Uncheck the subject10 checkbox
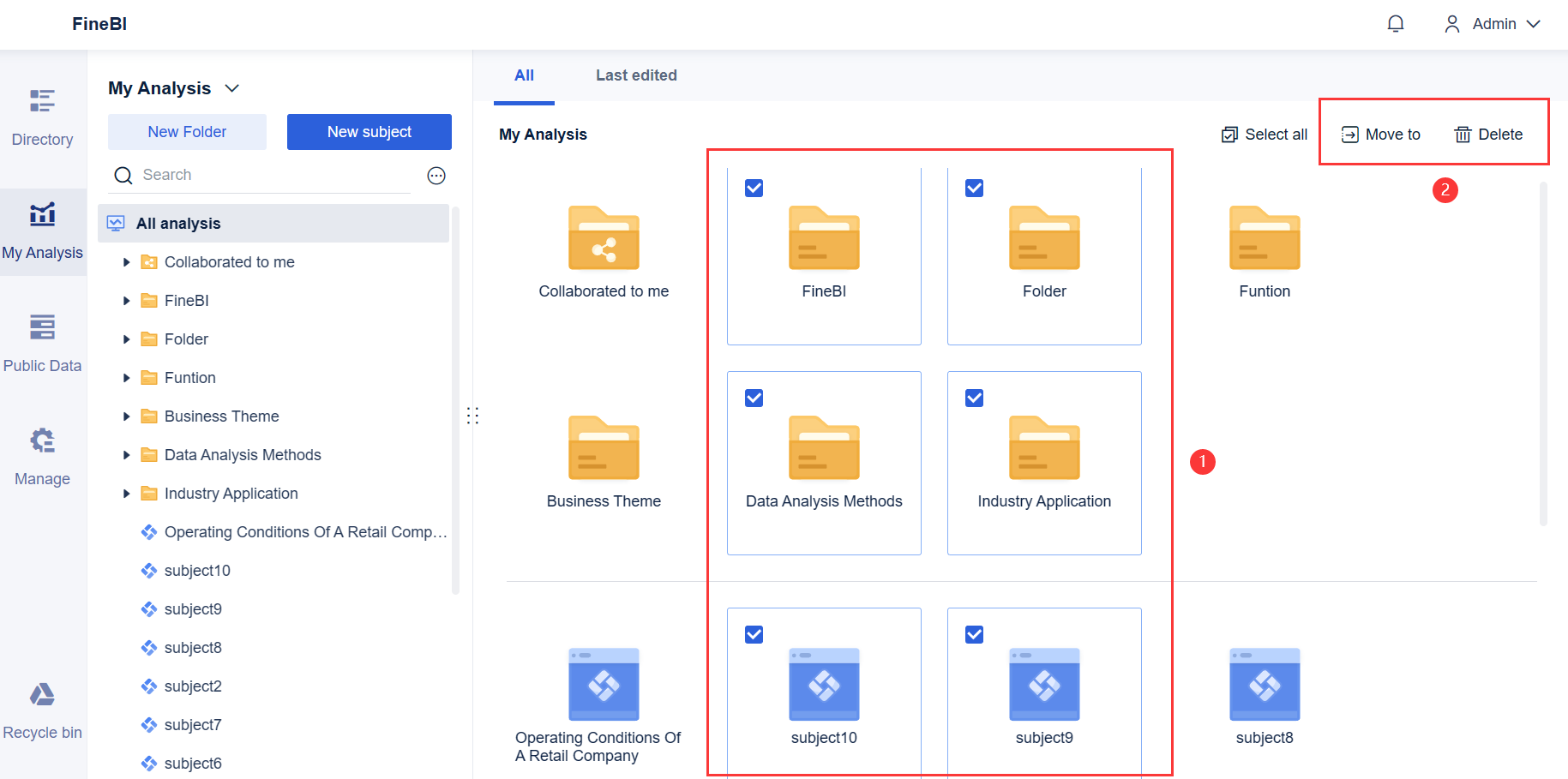Screen dimensions: 1568x779 point(754,634)
